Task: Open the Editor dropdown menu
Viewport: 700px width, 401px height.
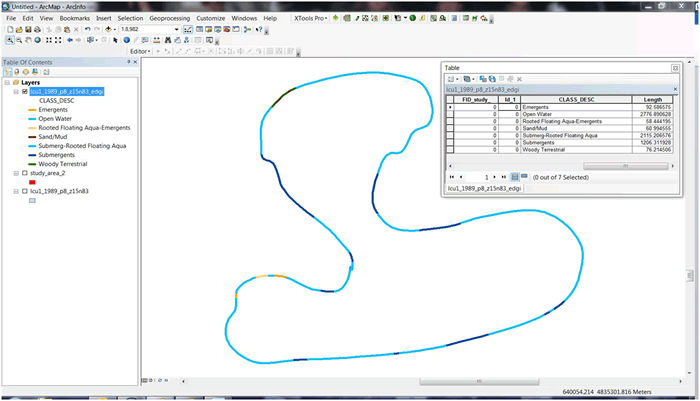Action: (x=140, y=51)
